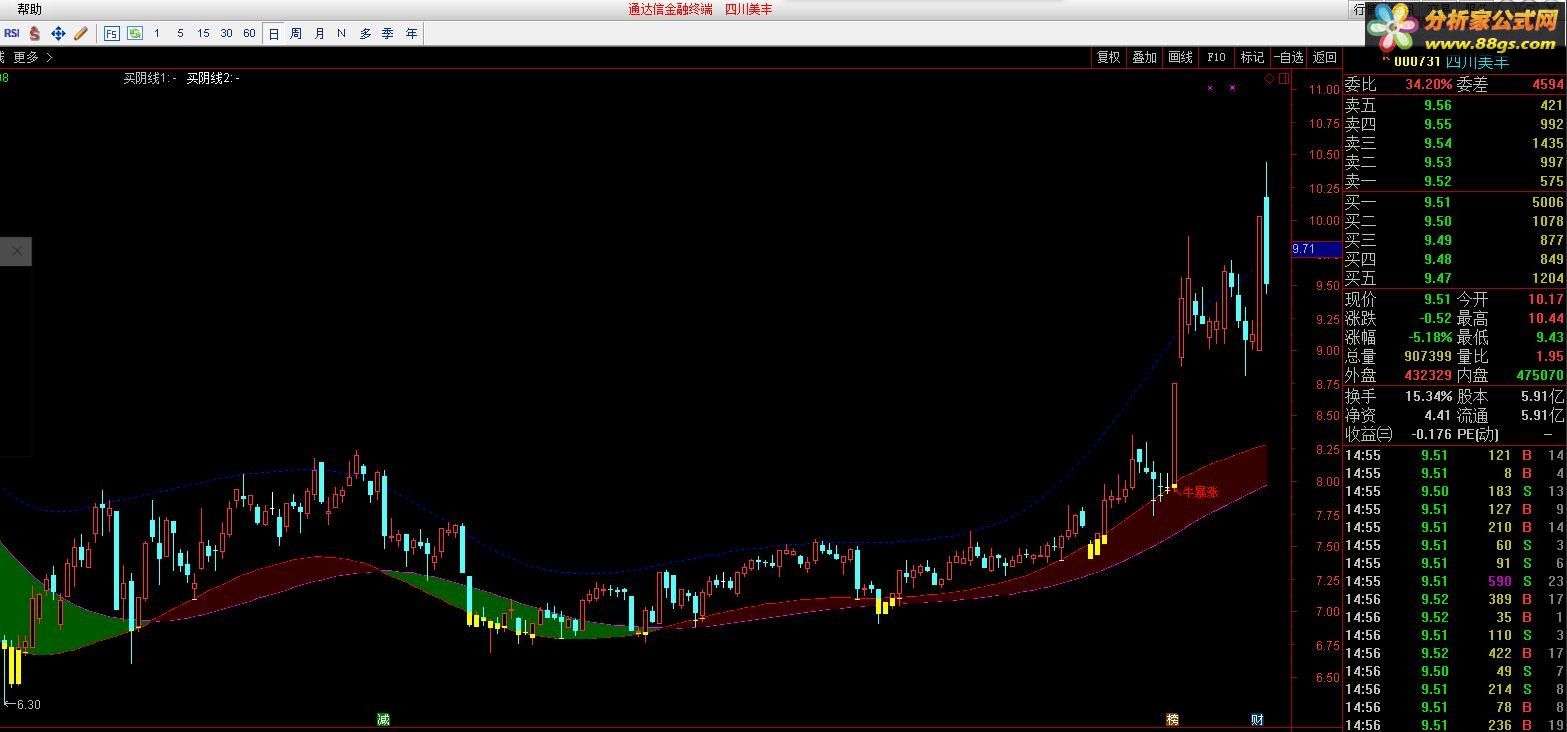
Task: Click the window title 通达信金融终端
Action: 670,9
